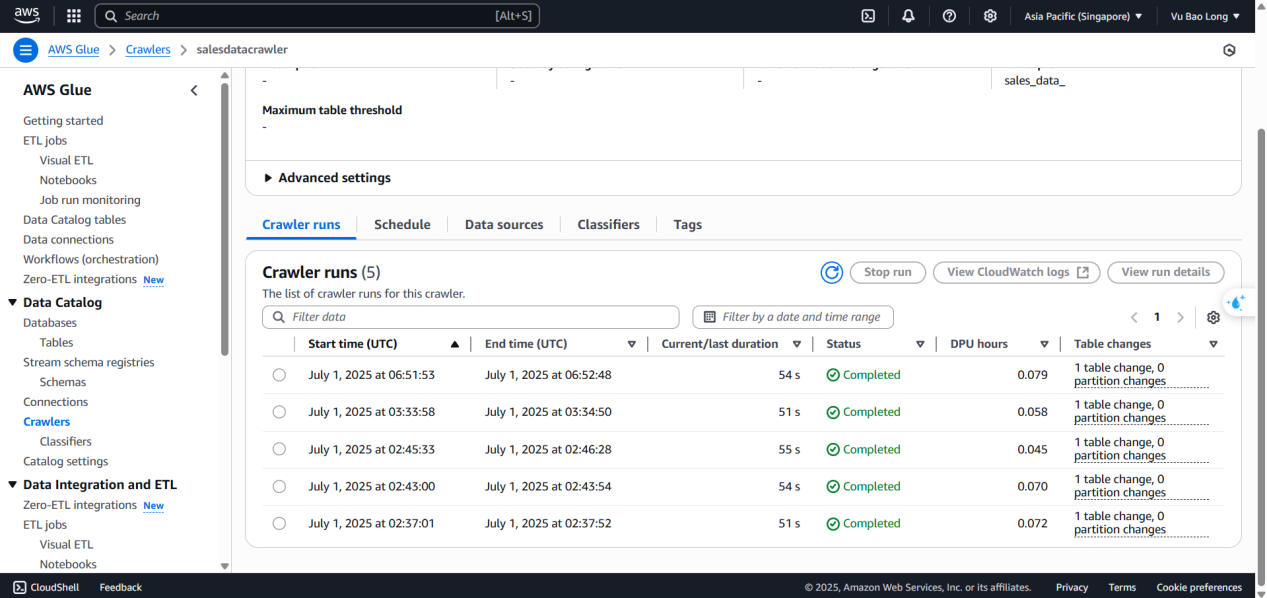Open Databases in sidebar
1267x598 pixels.
pos(50,323)
